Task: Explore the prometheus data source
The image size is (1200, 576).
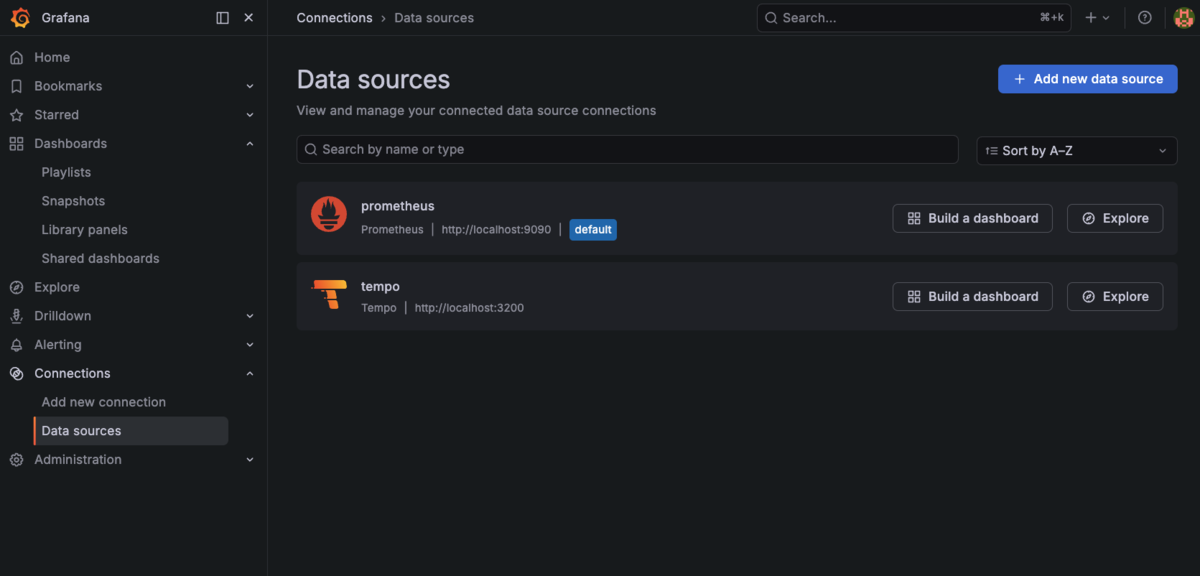Action: tap(1115, 218)
